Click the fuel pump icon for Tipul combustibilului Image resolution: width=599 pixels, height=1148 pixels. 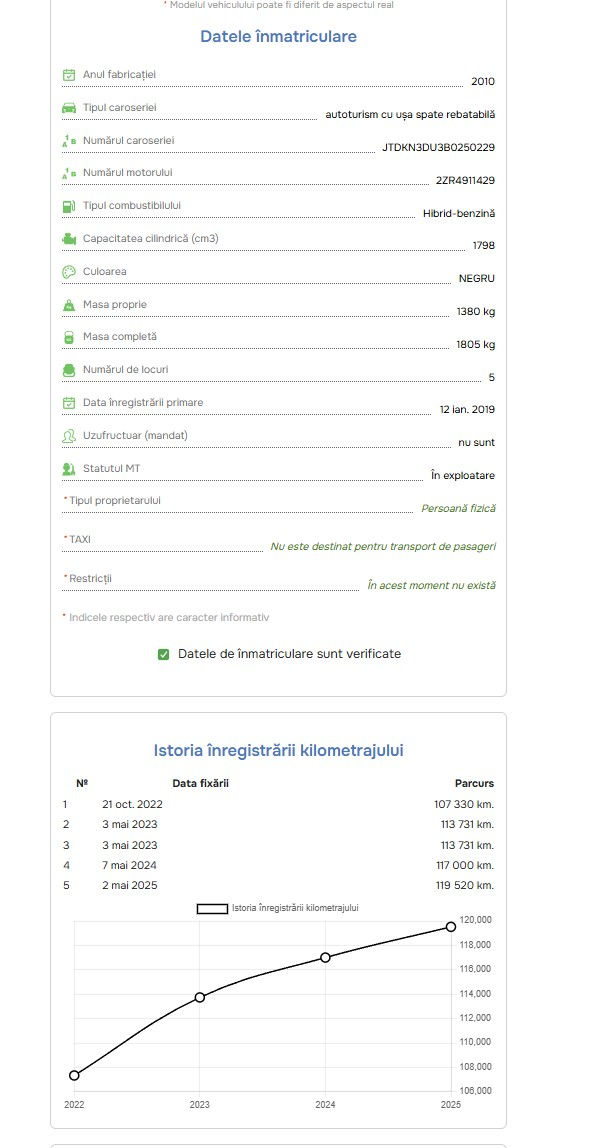pyautogui.click(x=69, y=206)
